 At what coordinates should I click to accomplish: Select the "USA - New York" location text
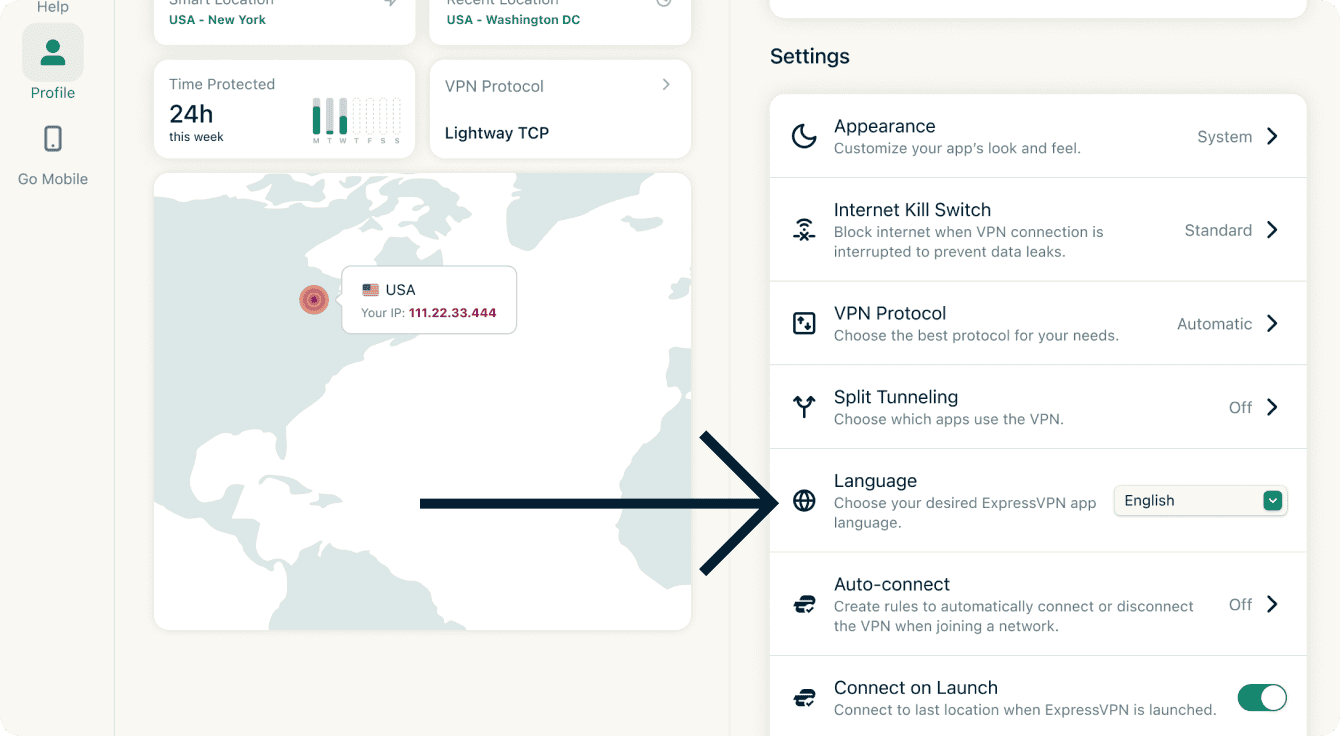[217, 20]
